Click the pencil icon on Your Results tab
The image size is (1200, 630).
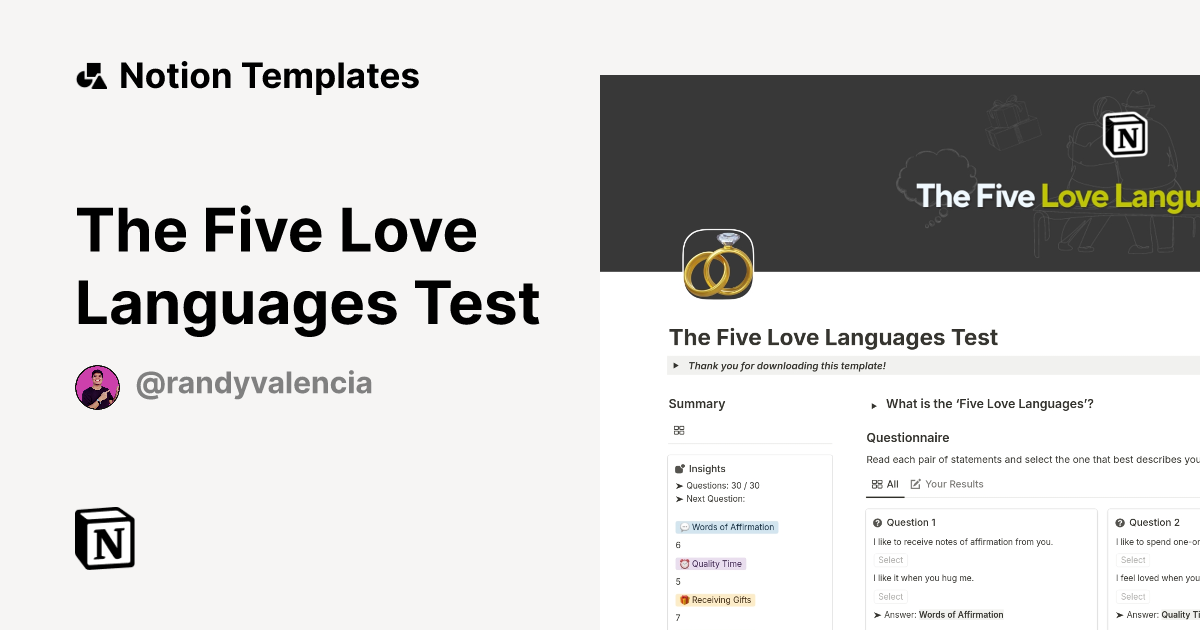tap(917, 484)
